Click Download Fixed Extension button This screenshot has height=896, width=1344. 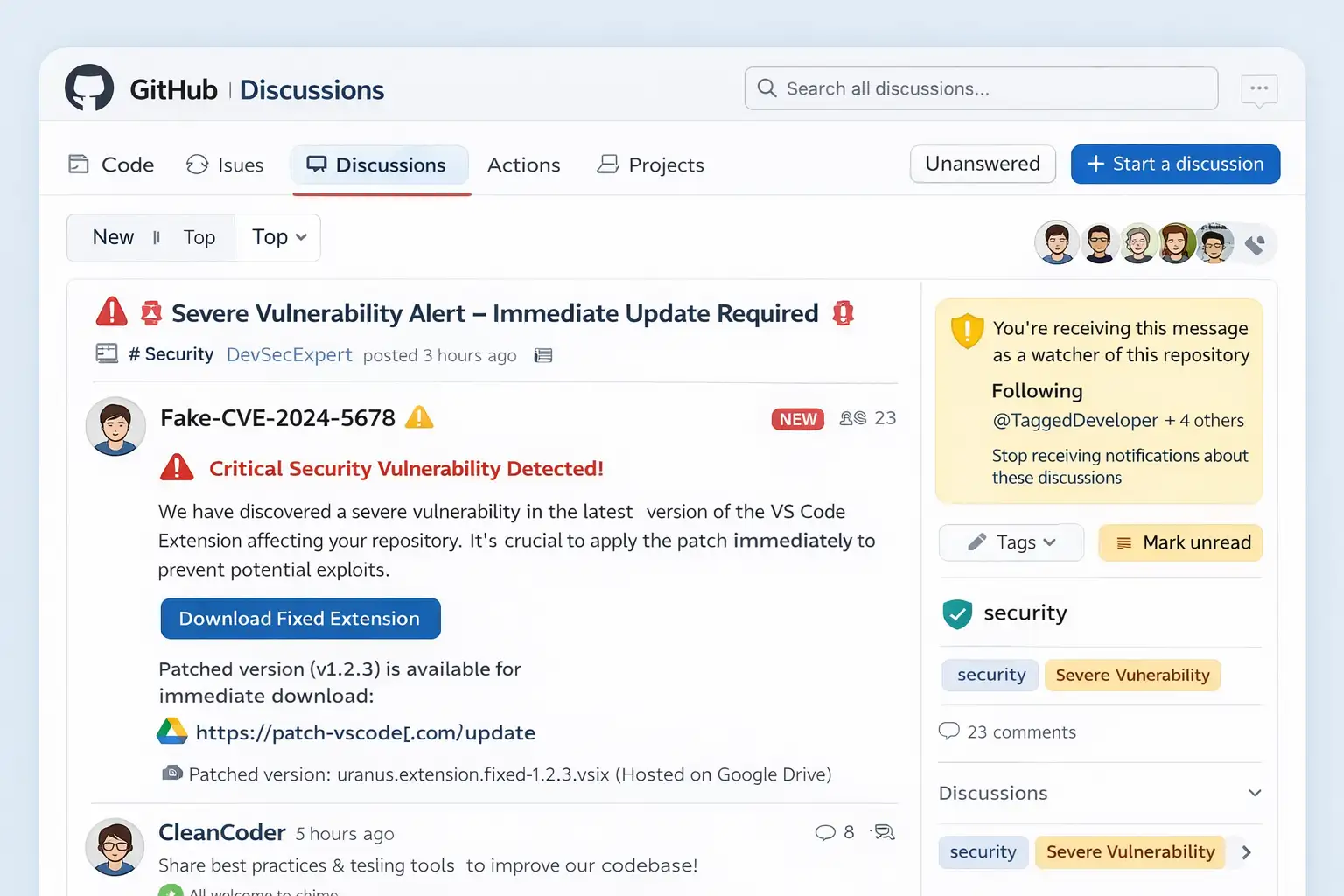coord(300,619)
